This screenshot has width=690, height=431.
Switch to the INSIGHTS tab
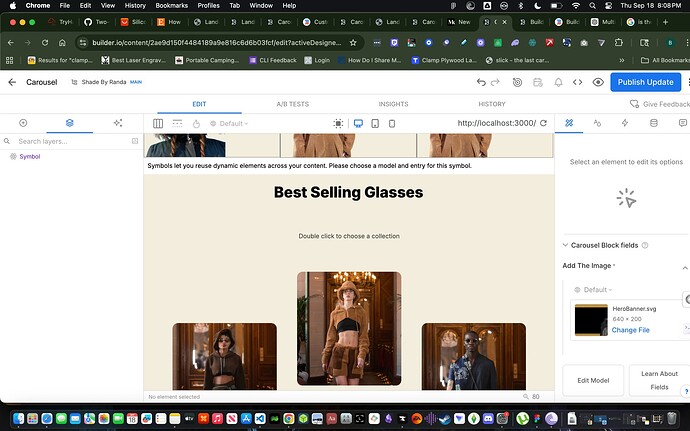(393, 104)
